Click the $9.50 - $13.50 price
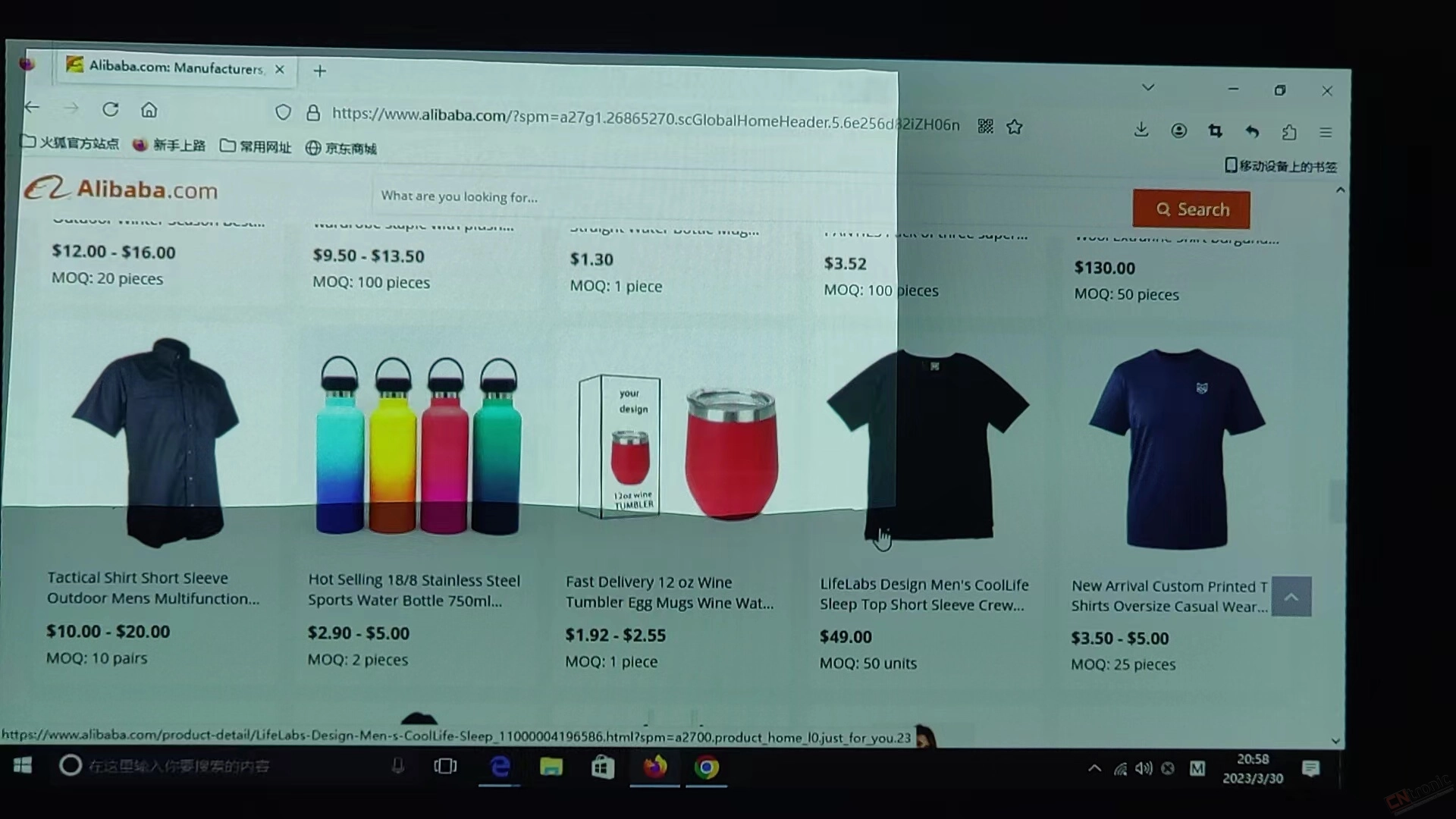Viewport: 1456px width, 819px height. pos(369,256)
